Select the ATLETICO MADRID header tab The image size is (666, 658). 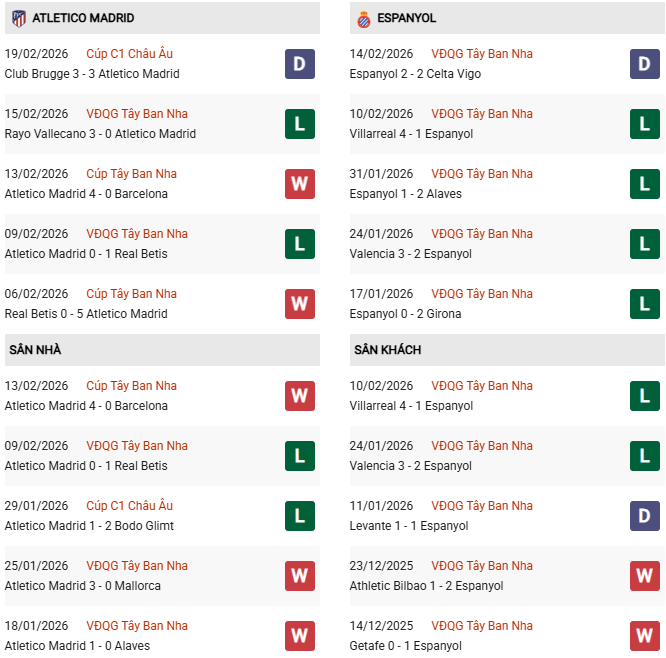83,18
